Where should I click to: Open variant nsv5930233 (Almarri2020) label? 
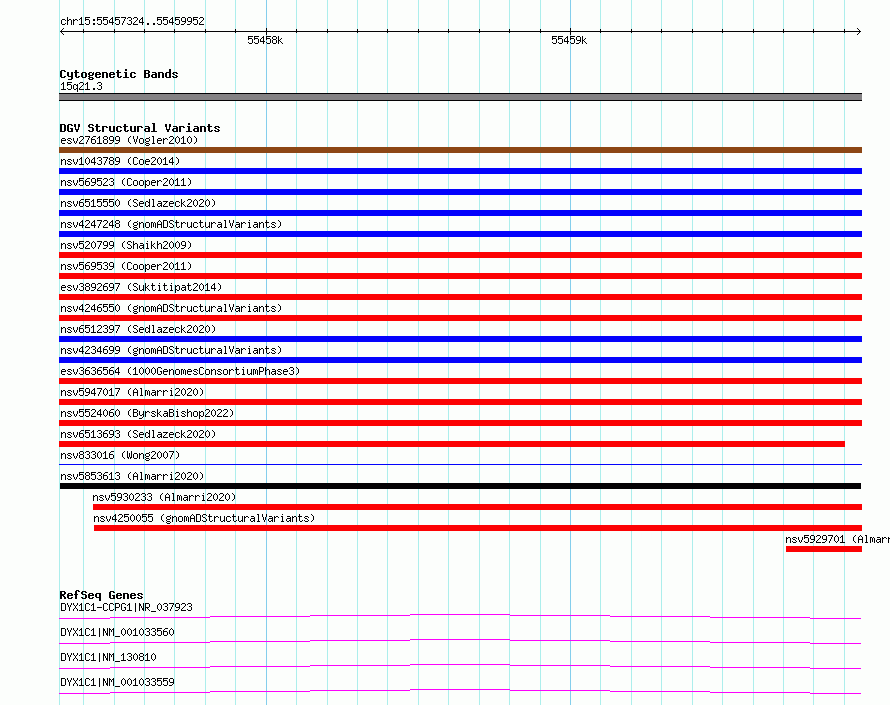point(164,497)
